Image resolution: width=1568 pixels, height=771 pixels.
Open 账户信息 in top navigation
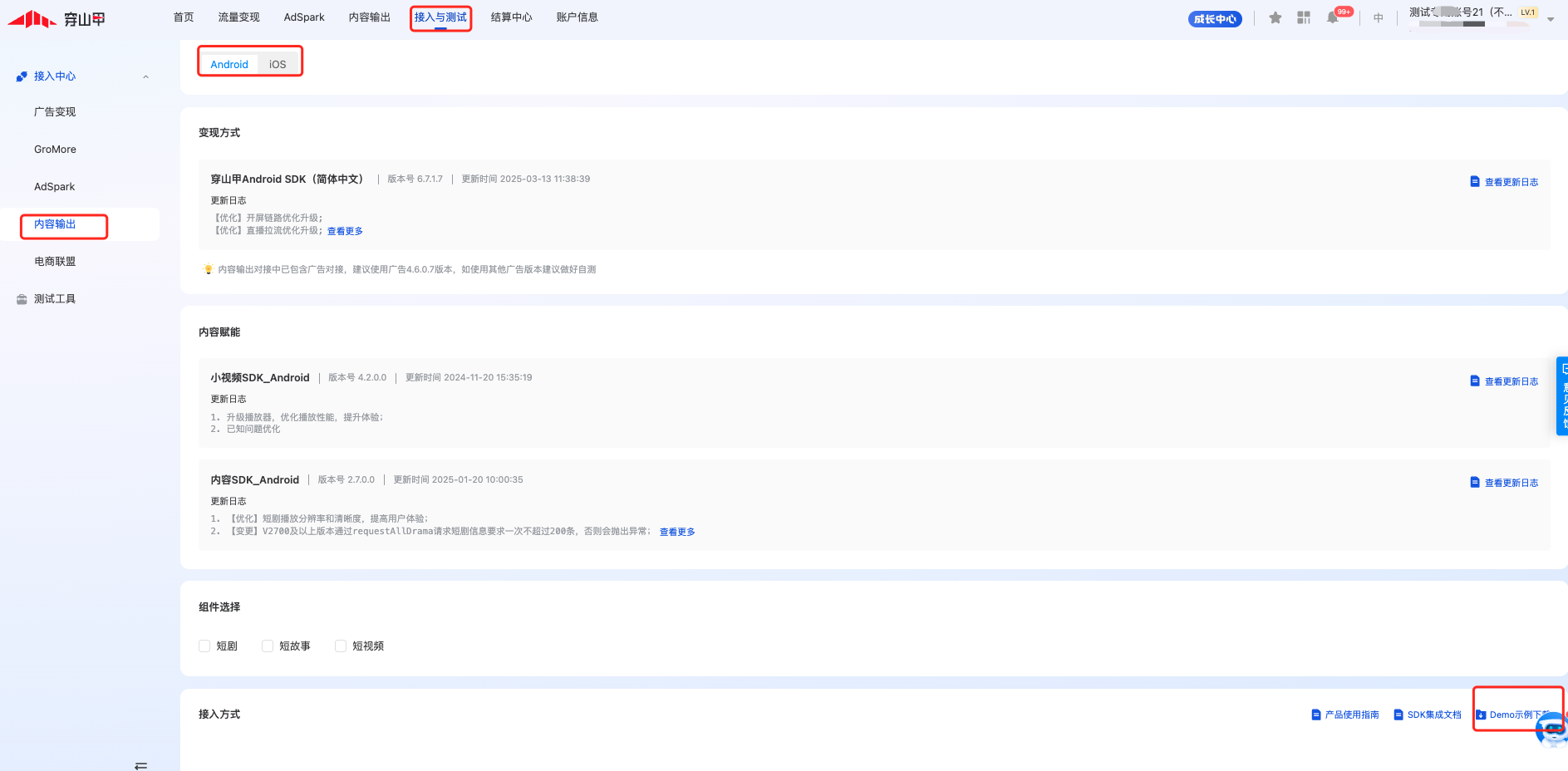[577, 17]
